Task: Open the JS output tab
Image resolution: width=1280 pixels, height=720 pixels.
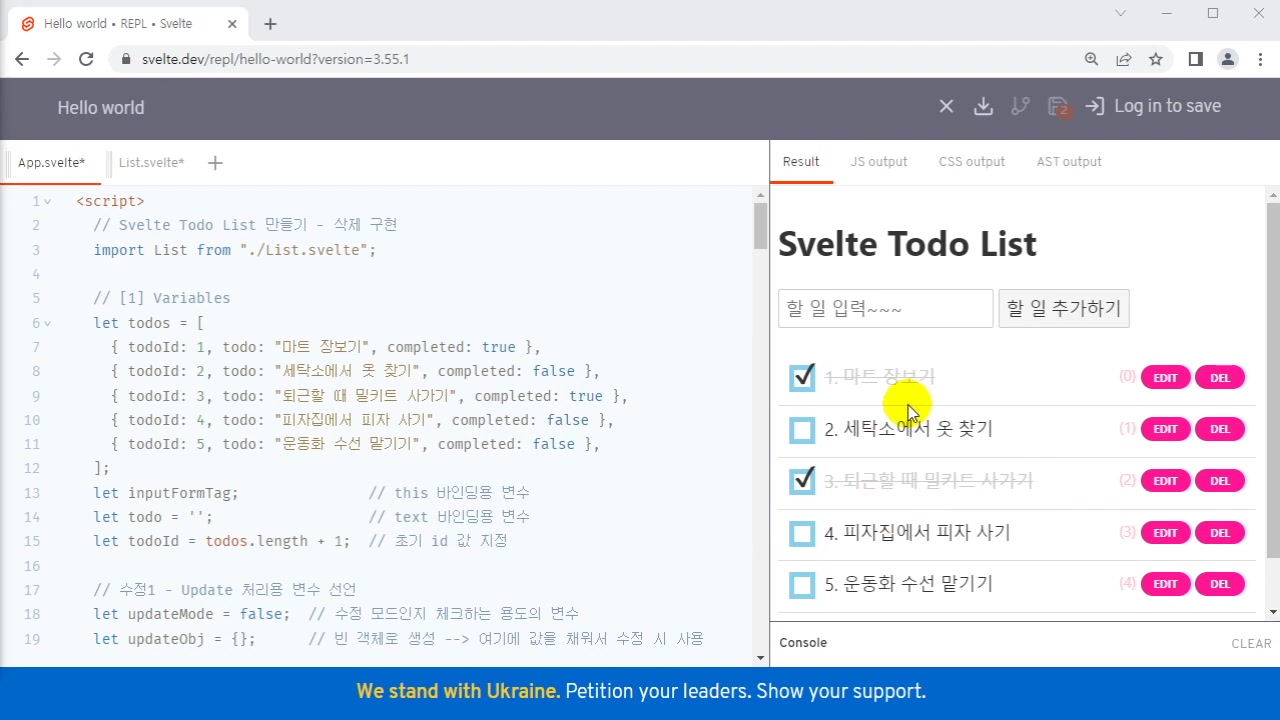Action: pos(879,162)
